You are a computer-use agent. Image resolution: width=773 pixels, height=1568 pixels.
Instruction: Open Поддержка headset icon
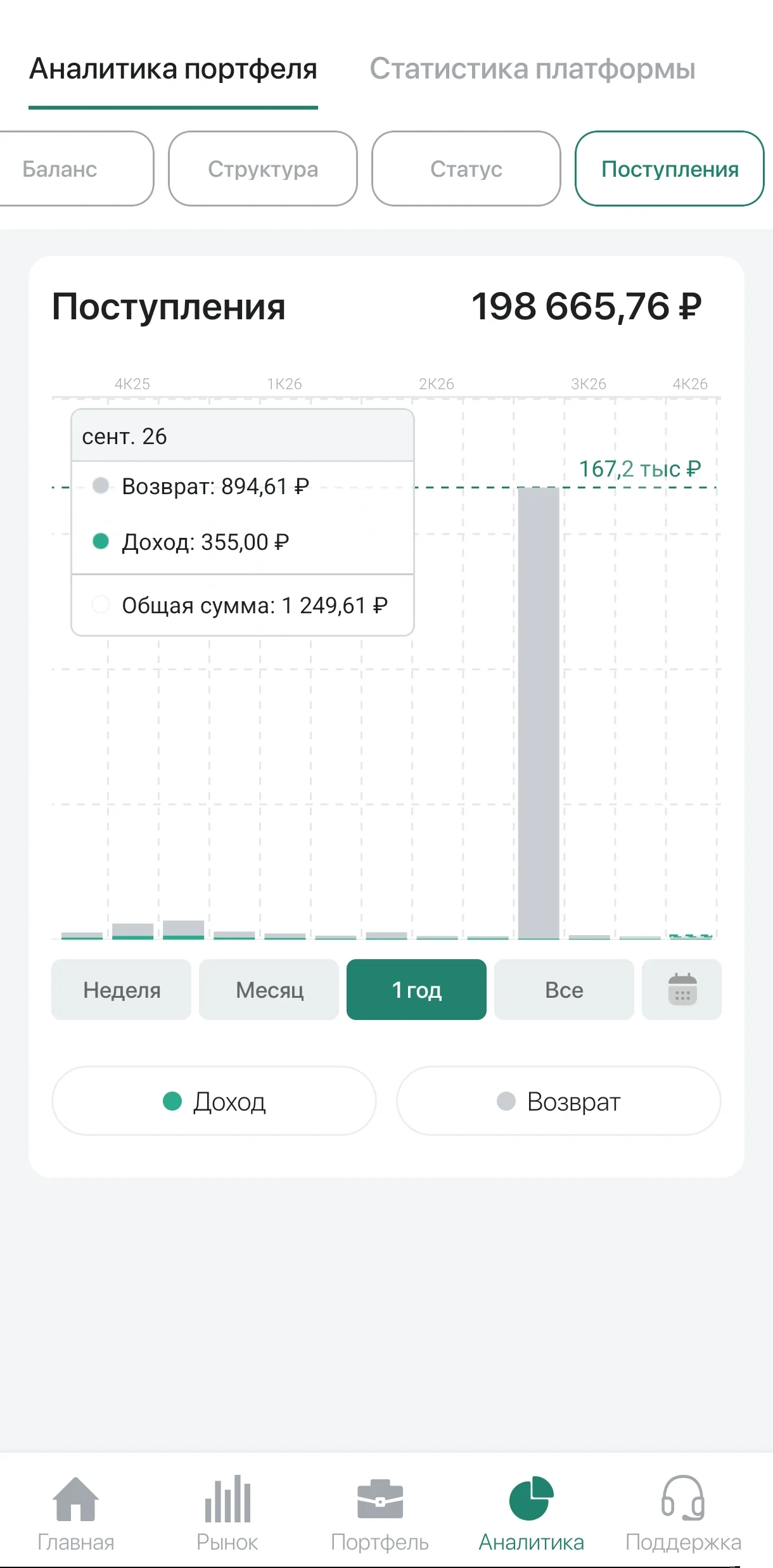[683, 1498]
